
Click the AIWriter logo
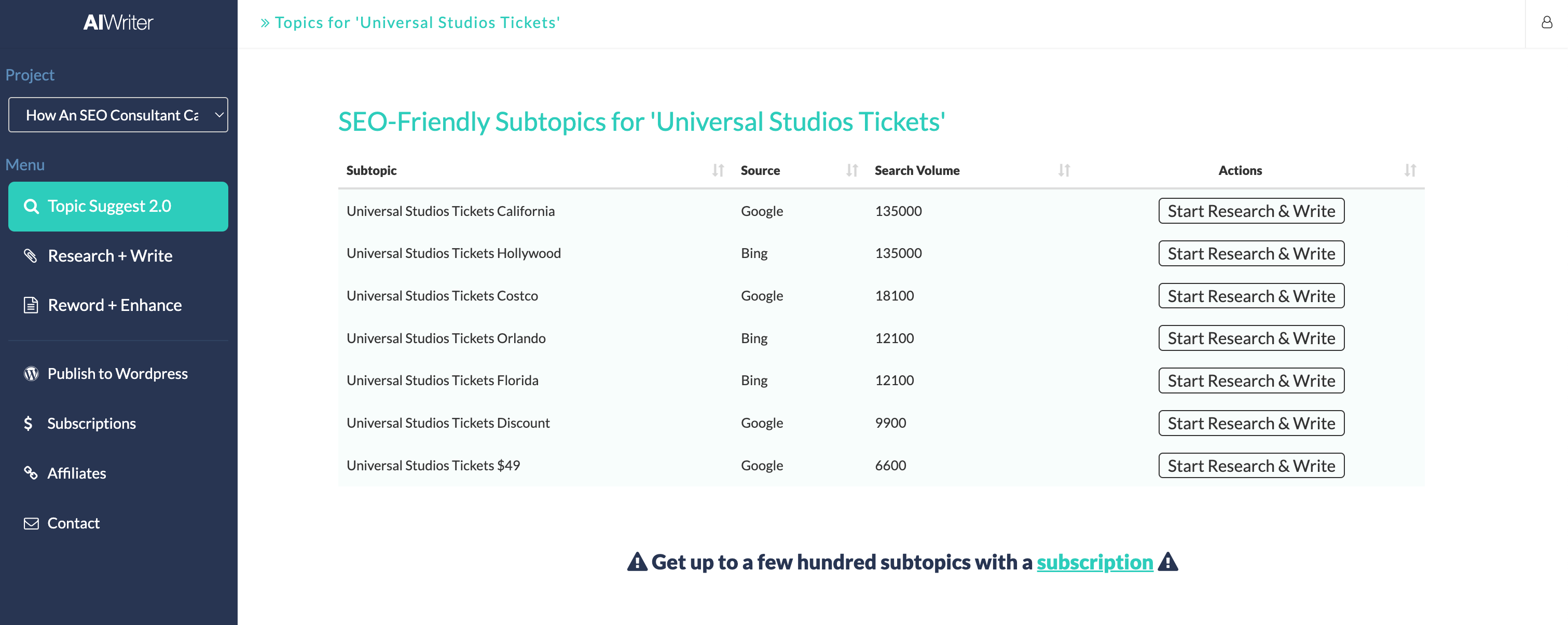pos(118,22)
